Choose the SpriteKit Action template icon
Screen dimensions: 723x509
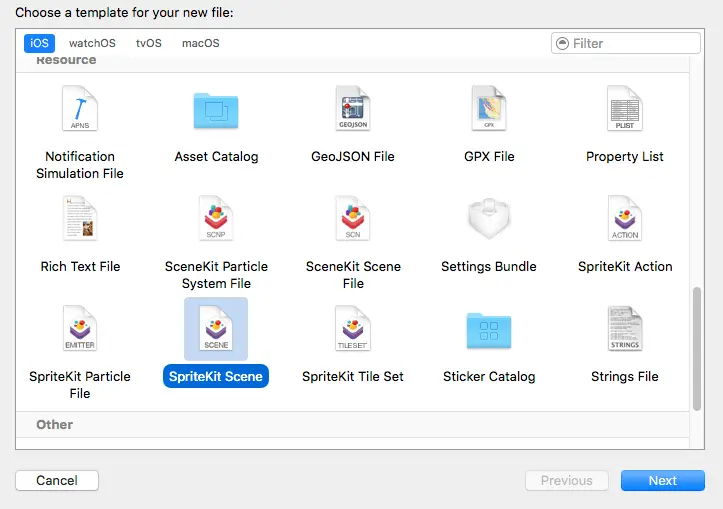pyautogui.click(x=625, y=219)
